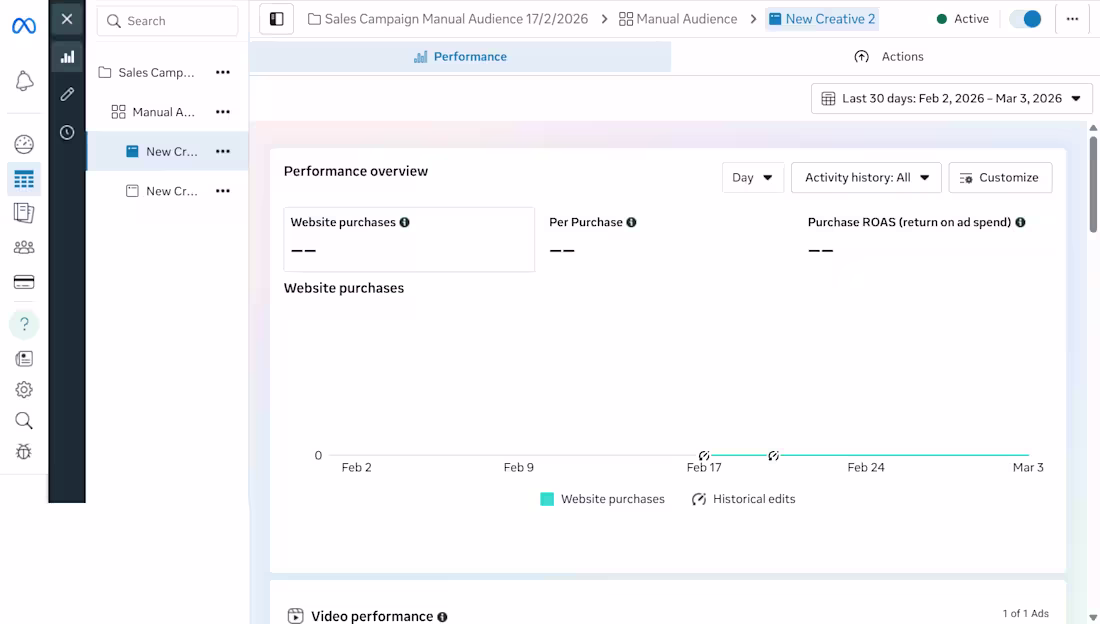Open the notifications bell icon
This screenshot has width=1100, height=624.
point(24,82)
